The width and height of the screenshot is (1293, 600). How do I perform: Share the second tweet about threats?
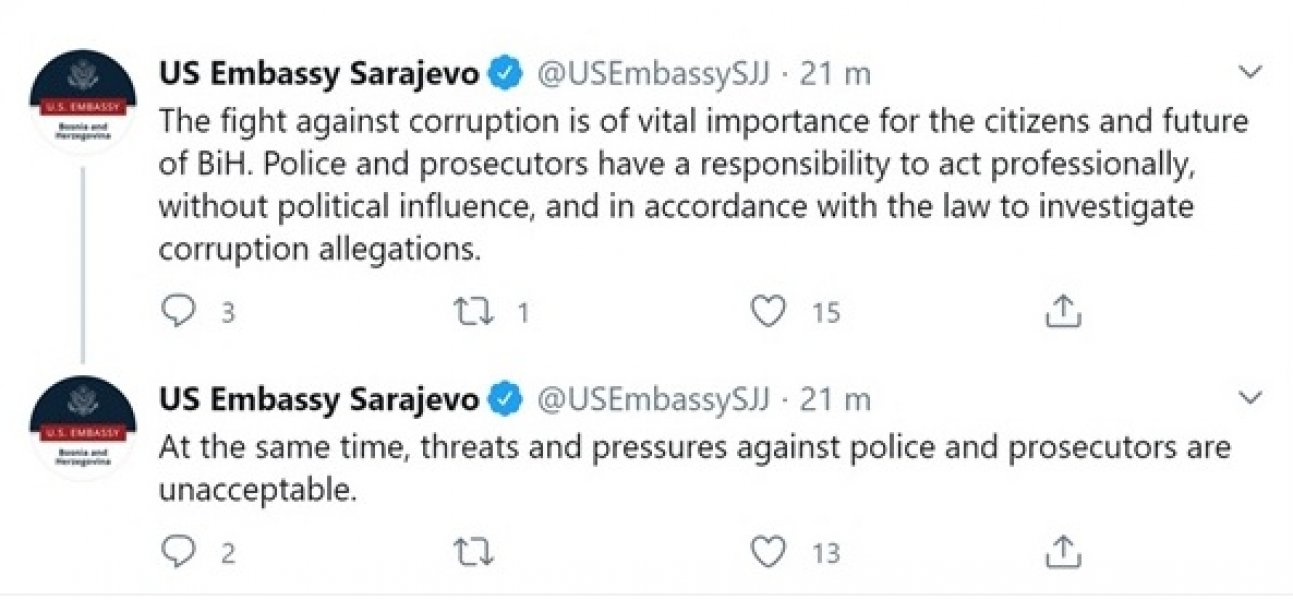1063,552
